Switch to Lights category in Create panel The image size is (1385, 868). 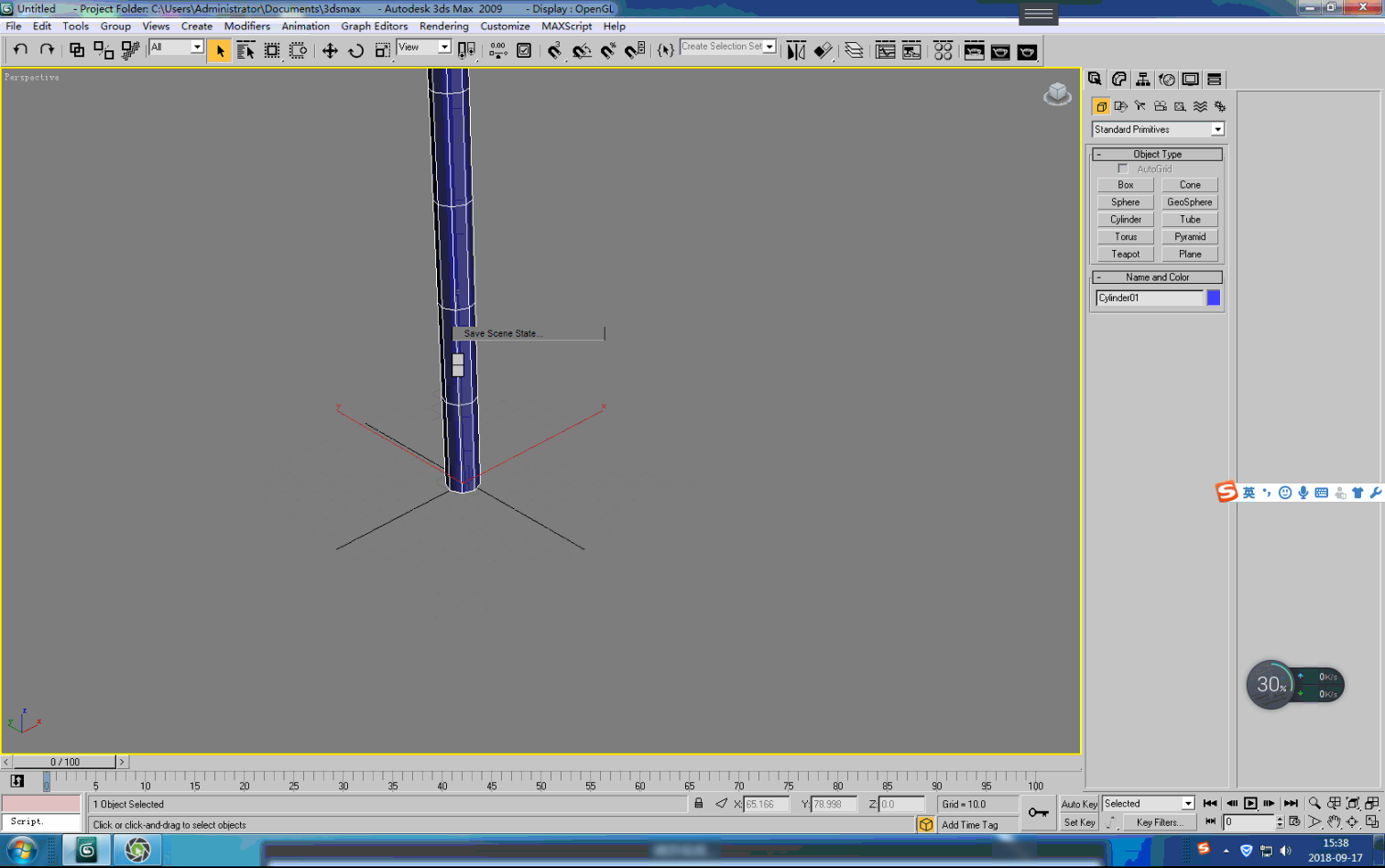coord(1140,106)
